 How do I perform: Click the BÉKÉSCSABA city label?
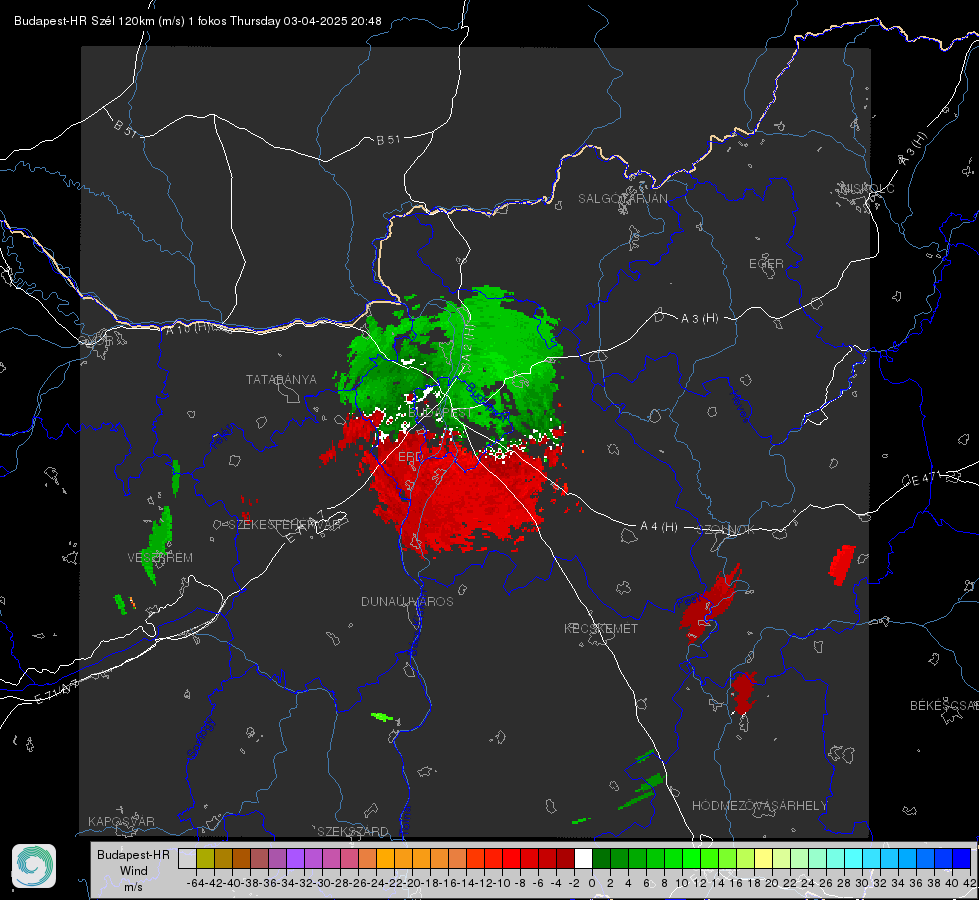pos(944,705)
